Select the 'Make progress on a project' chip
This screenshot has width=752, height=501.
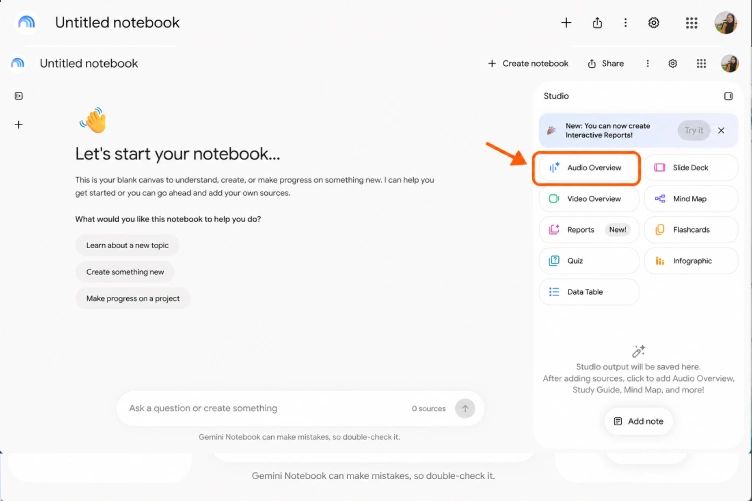(133, 299)
